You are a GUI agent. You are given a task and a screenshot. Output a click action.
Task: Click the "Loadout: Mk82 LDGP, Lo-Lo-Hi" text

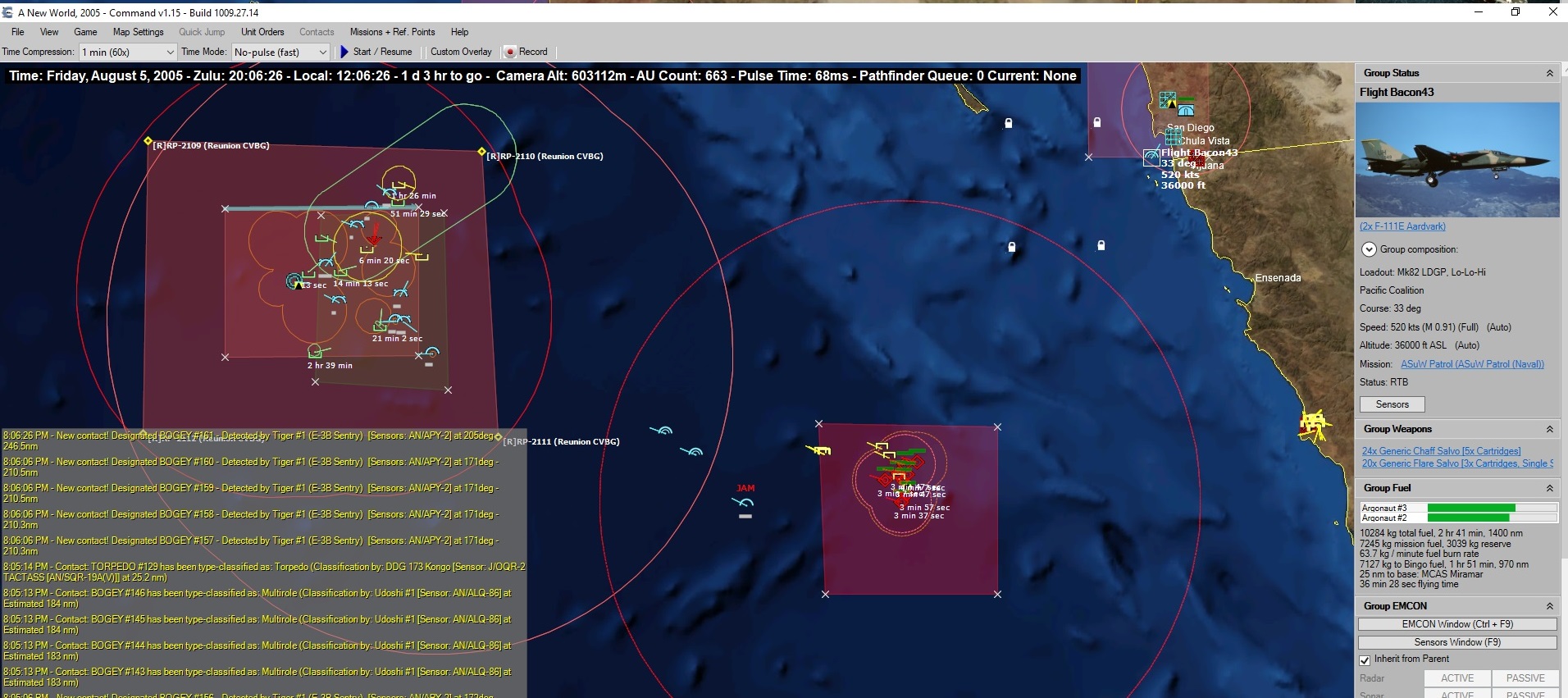1422,272
